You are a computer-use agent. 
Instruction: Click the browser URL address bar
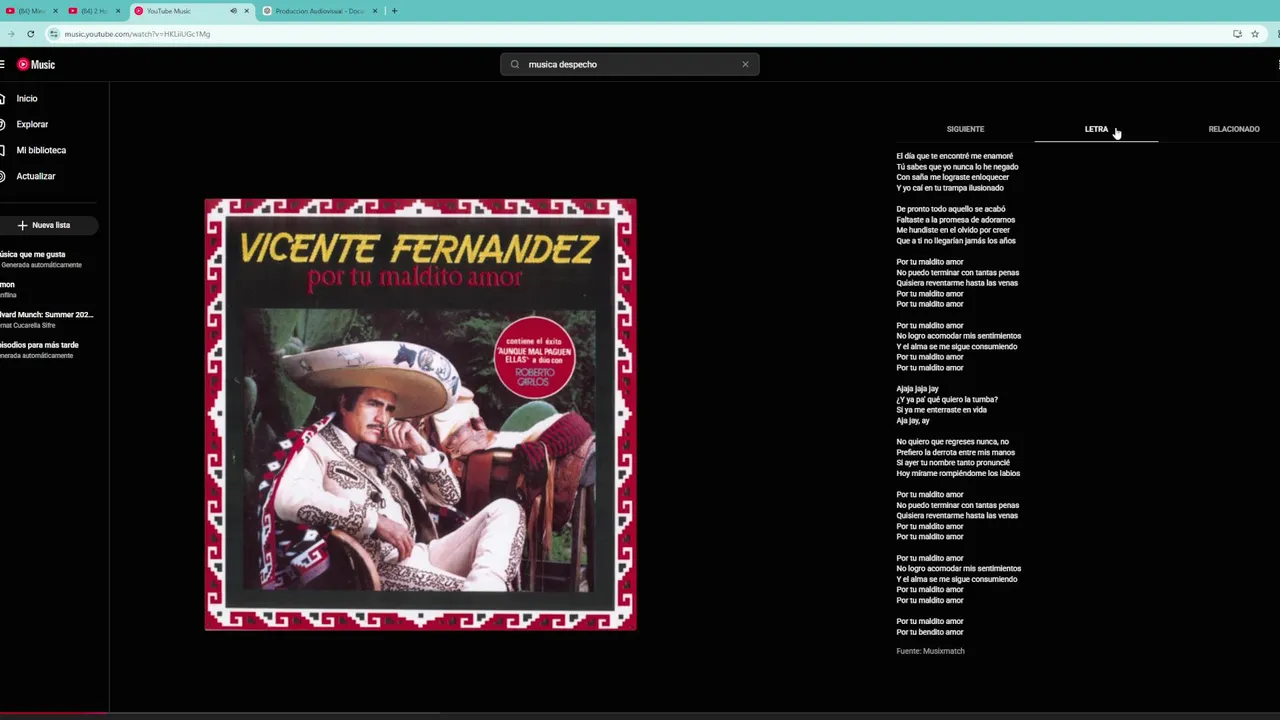click(x=640, y=34)
